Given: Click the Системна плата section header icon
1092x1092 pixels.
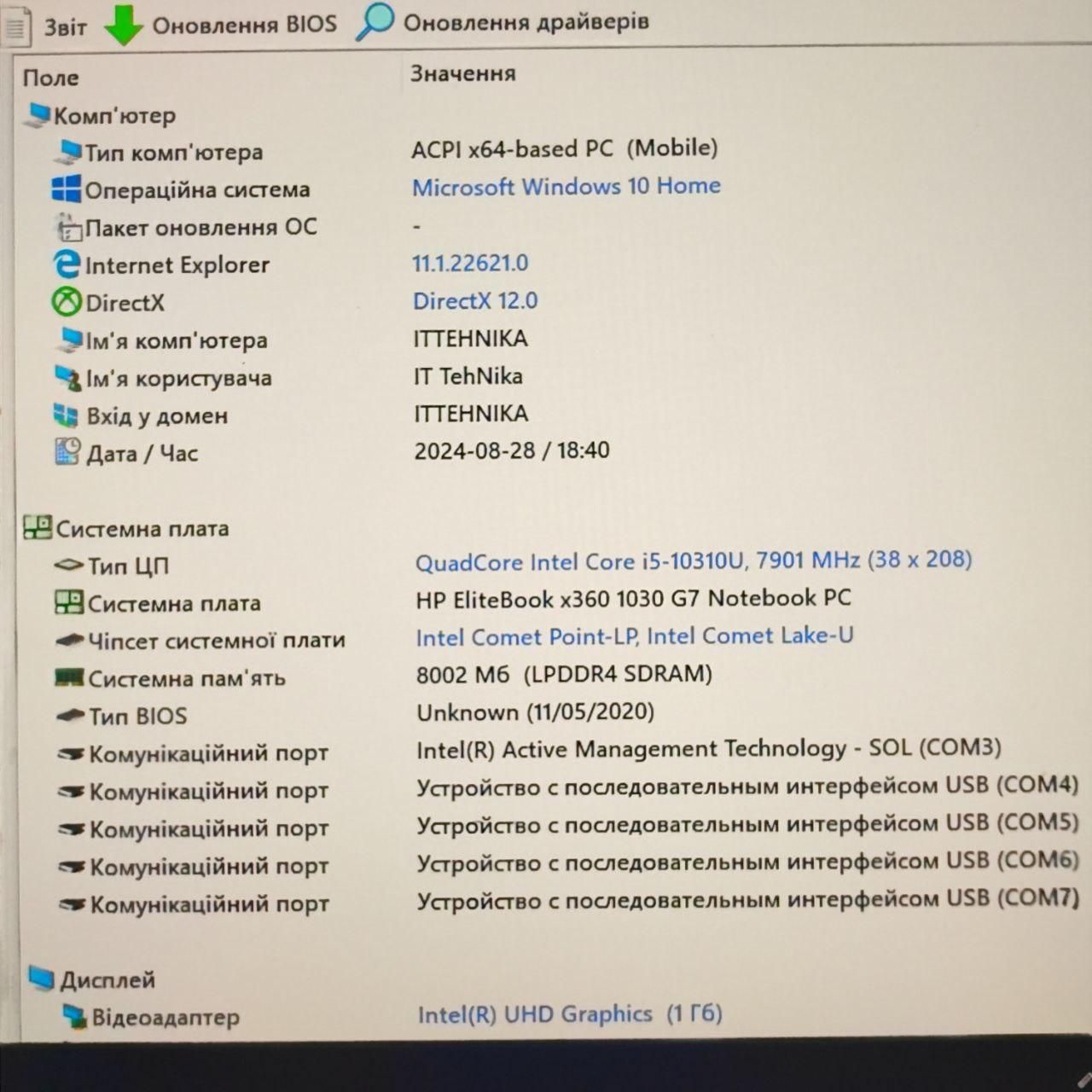Looking at the screenshot, I should tap(38, 528).
